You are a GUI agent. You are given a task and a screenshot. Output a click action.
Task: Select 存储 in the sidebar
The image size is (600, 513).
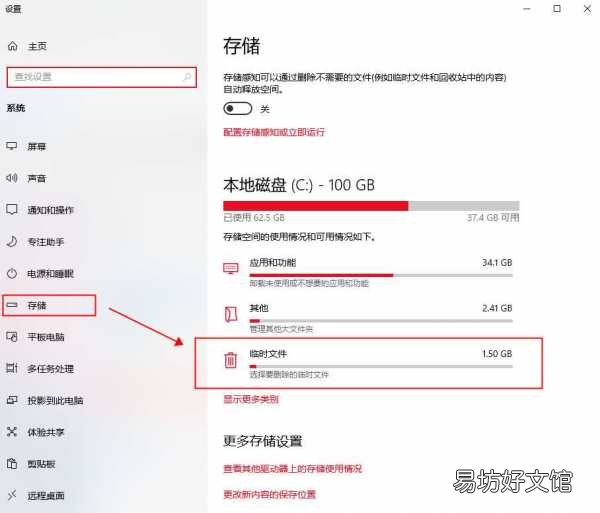coord(49,305)
